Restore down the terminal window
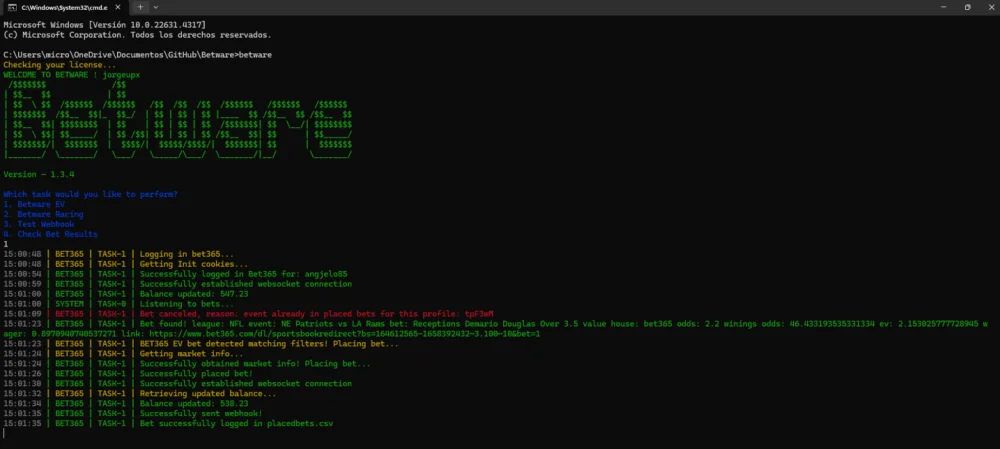The image size is (1000, 449). point(967,7)
